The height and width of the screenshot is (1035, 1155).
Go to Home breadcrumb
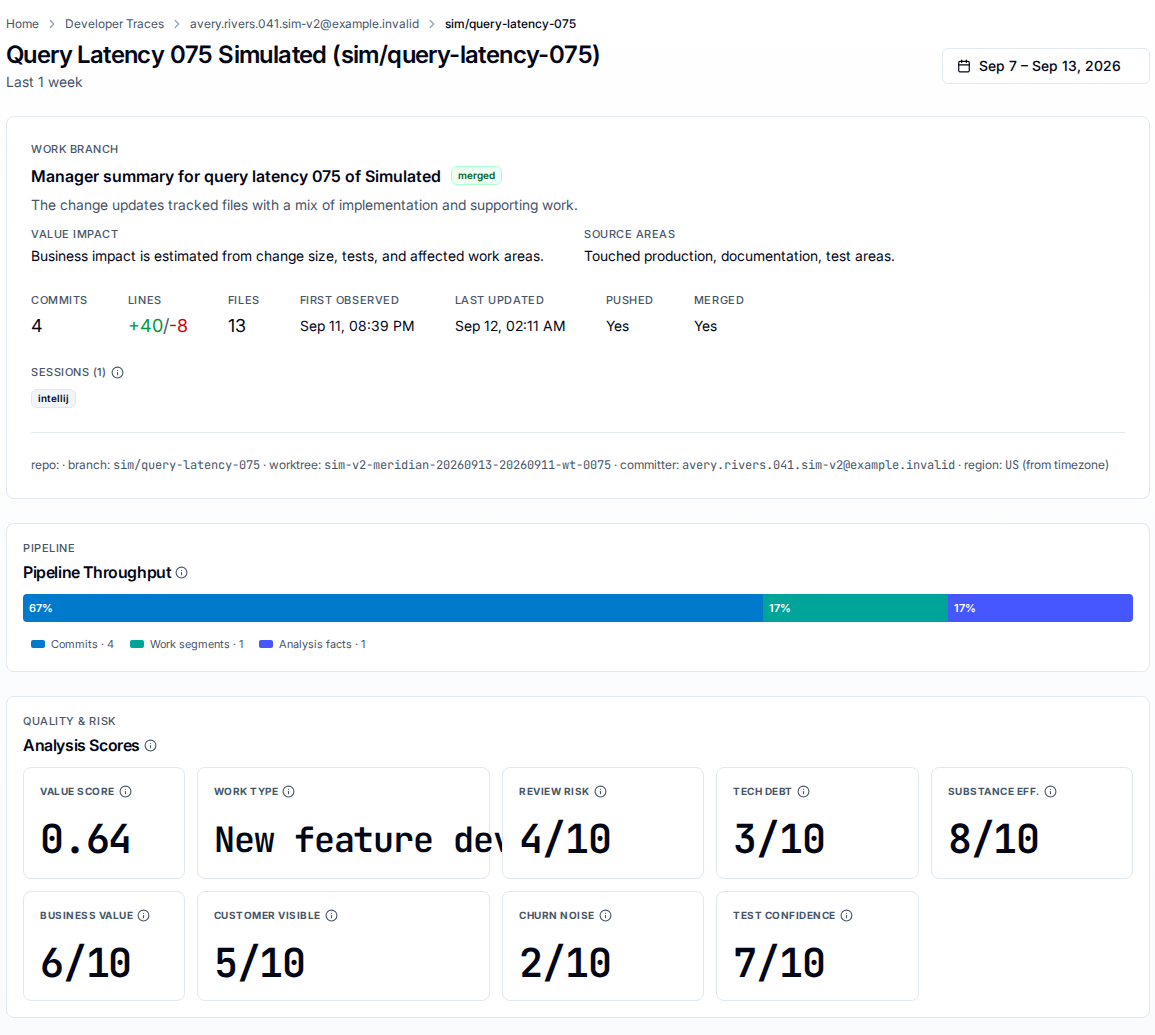click(x=22, y=24)
